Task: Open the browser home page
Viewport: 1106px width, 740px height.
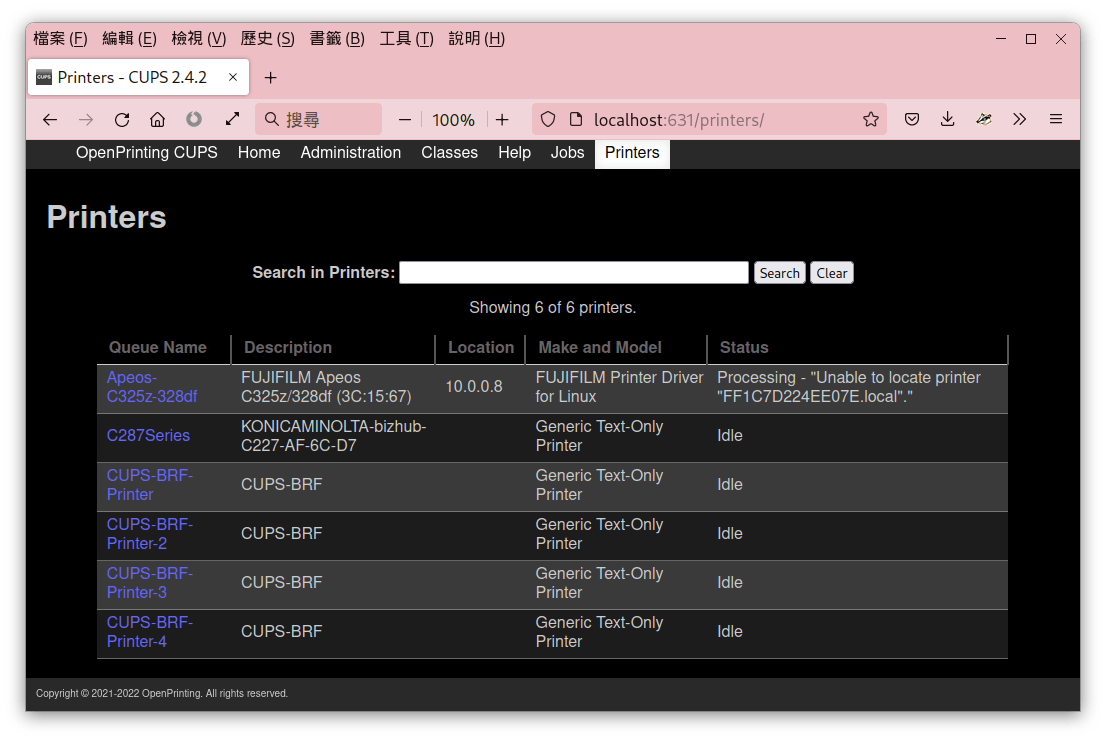Action: (x=157, y=120)
